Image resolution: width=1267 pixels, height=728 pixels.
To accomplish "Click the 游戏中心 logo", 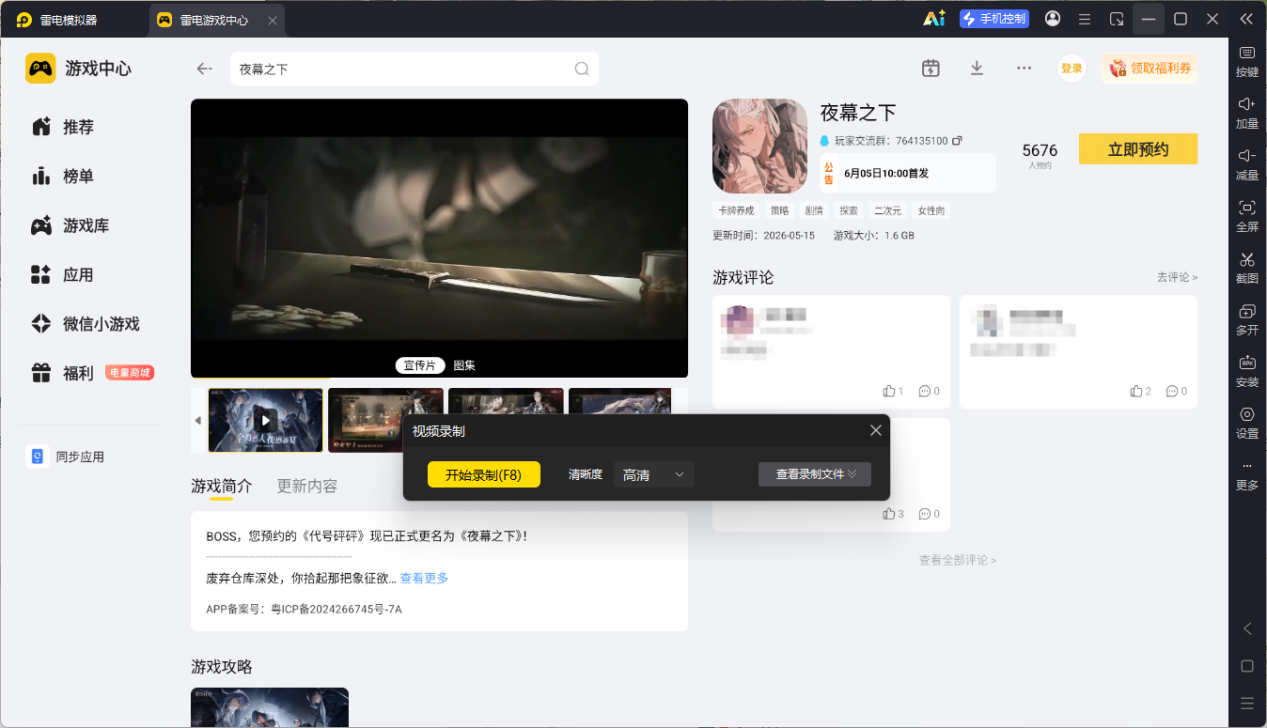I will click(78, 68).
